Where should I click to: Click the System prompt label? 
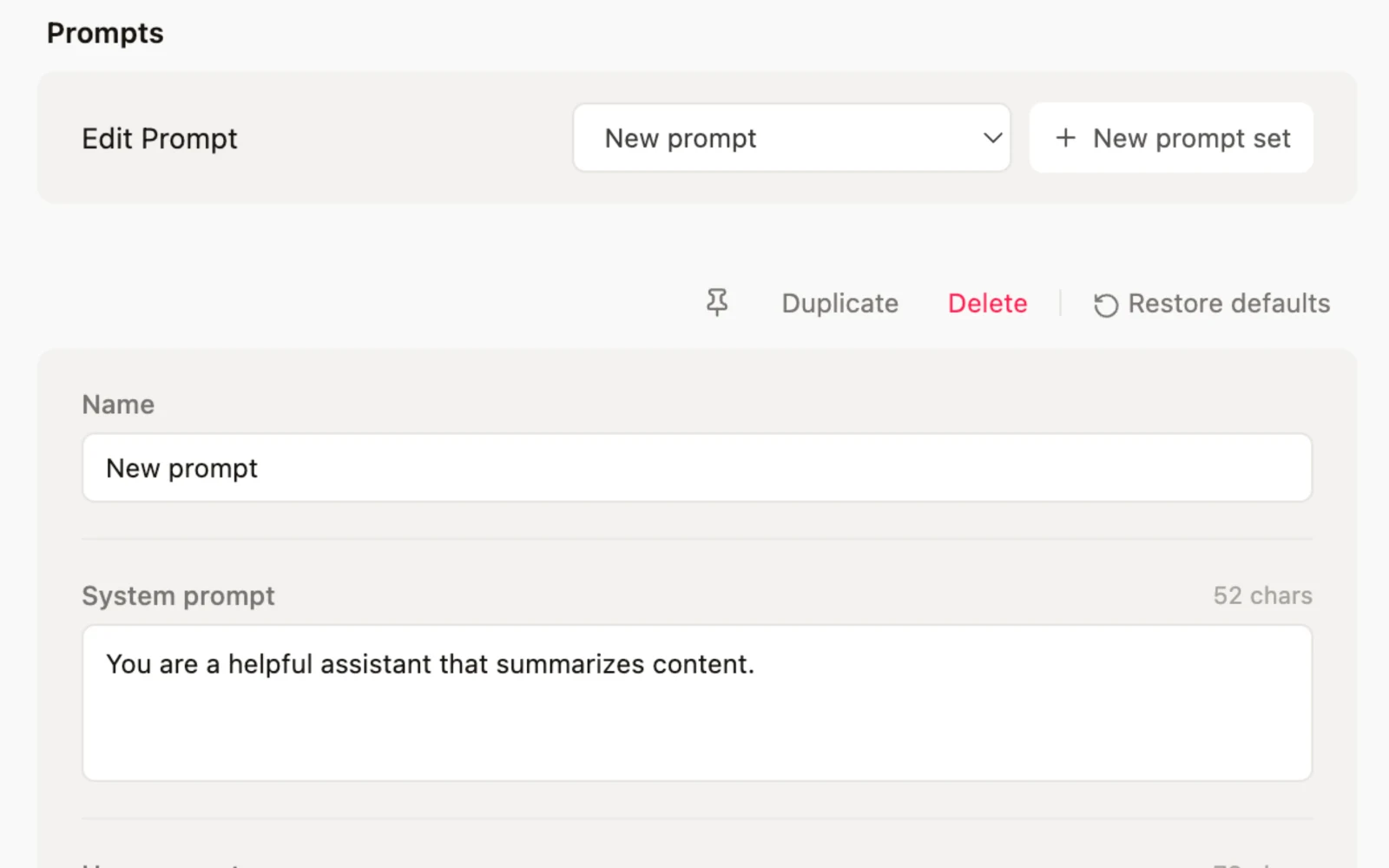click(178, 596)
